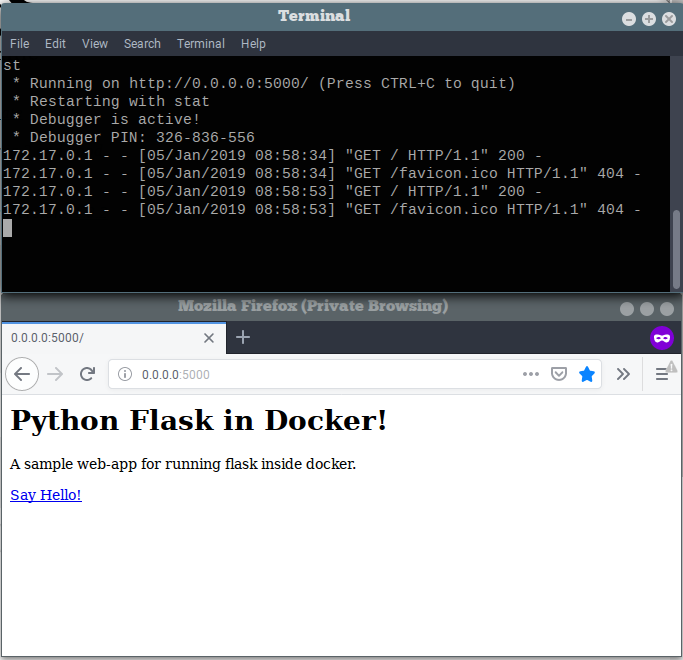Click the Terminal window title bar
This screenshot has height=660, width=683.
[314, 17]
